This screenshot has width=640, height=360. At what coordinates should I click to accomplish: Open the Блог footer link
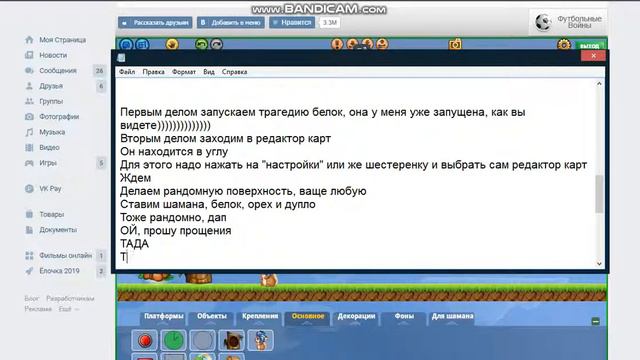[x=32, y=298]
